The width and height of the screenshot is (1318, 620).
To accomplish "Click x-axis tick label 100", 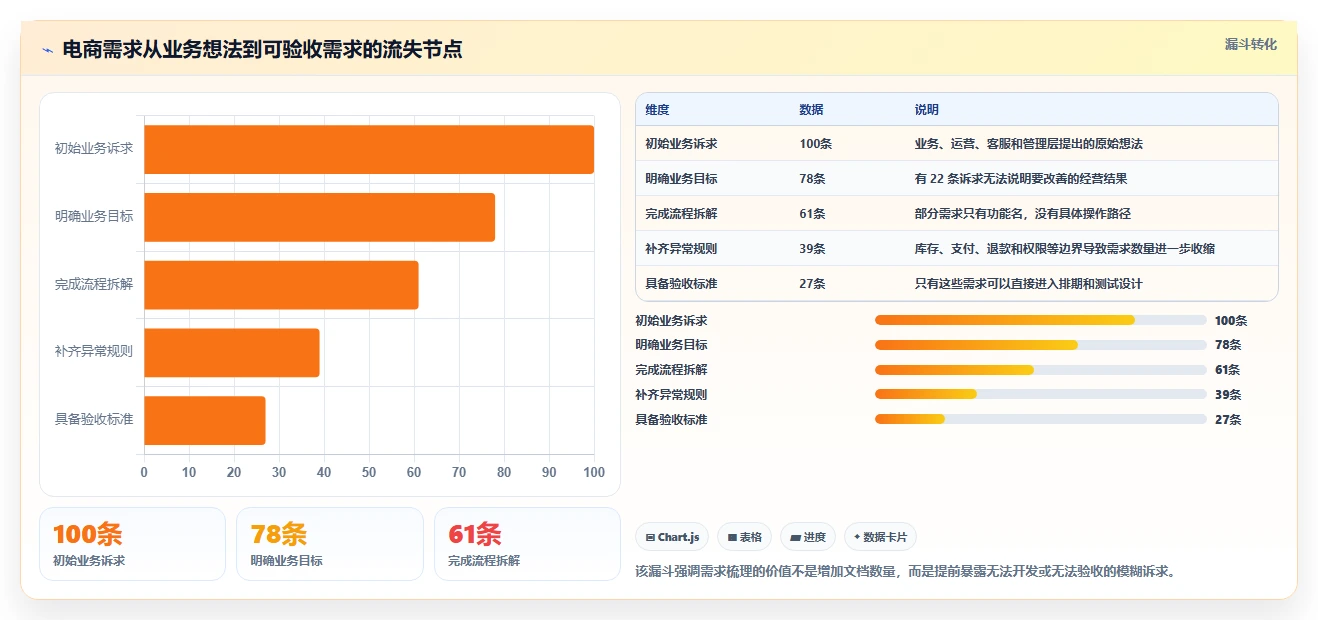I will coord(594,472).
